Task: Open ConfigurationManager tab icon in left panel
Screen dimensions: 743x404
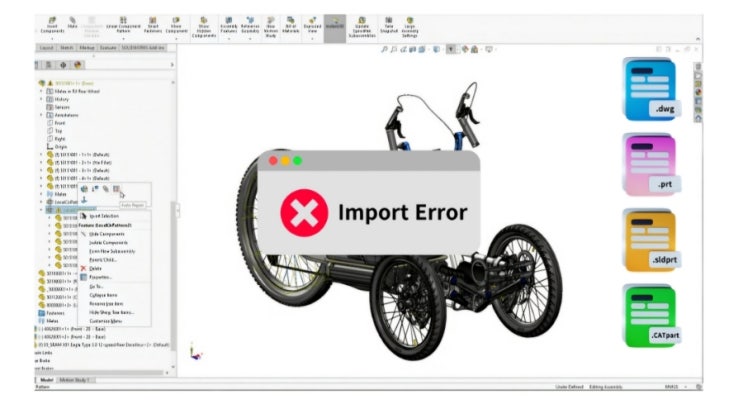Action: 63,64
